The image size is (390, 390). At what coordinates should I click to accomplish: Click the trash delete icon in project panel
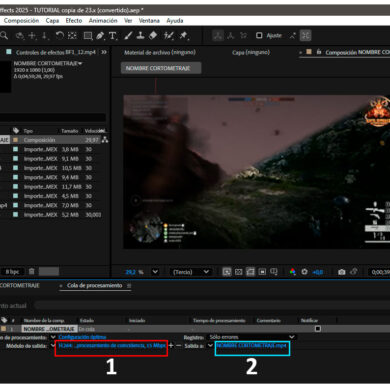pos(31,271)
